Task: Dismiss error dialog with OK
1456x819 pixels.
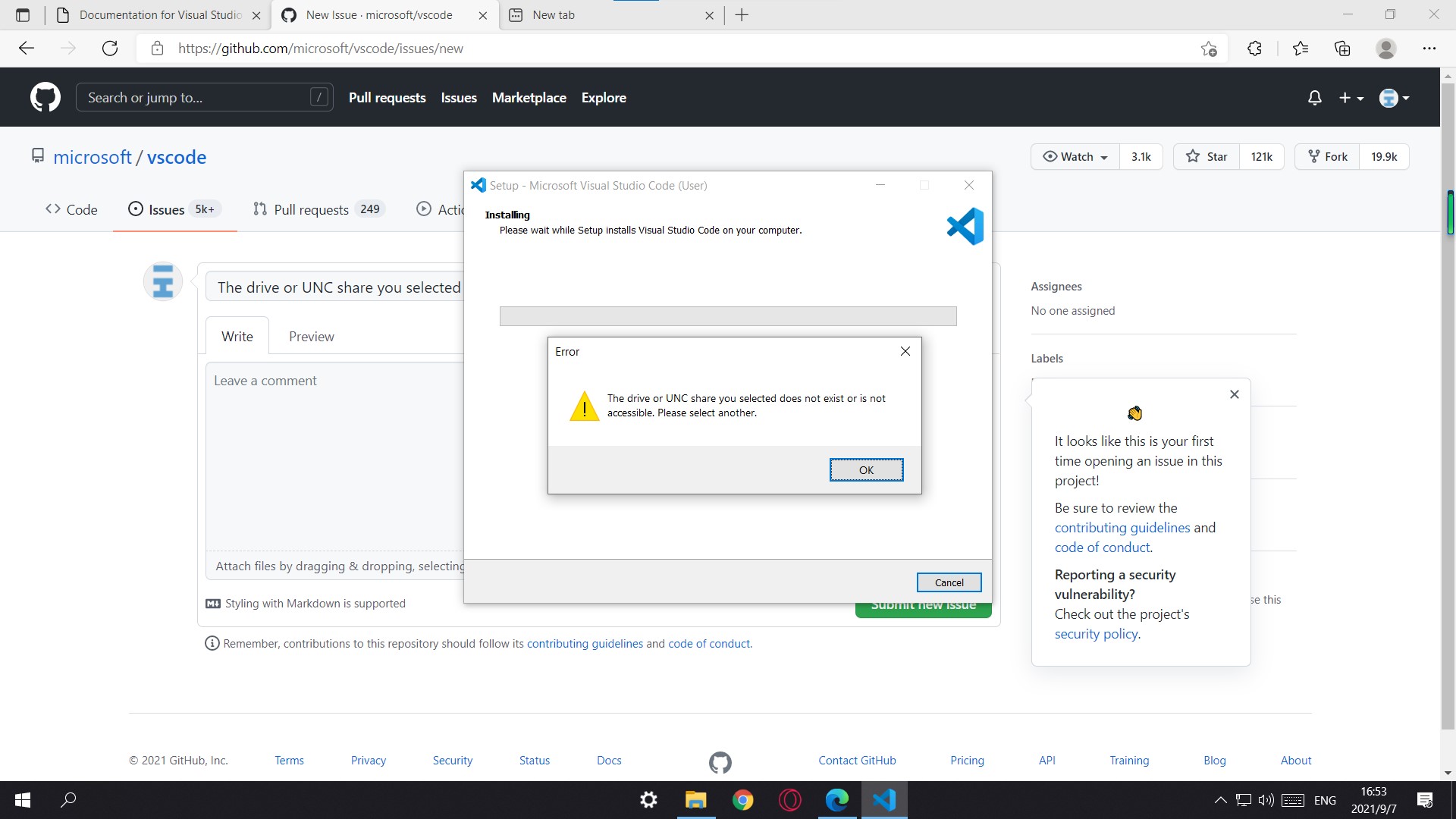Action: click(867, 469)
